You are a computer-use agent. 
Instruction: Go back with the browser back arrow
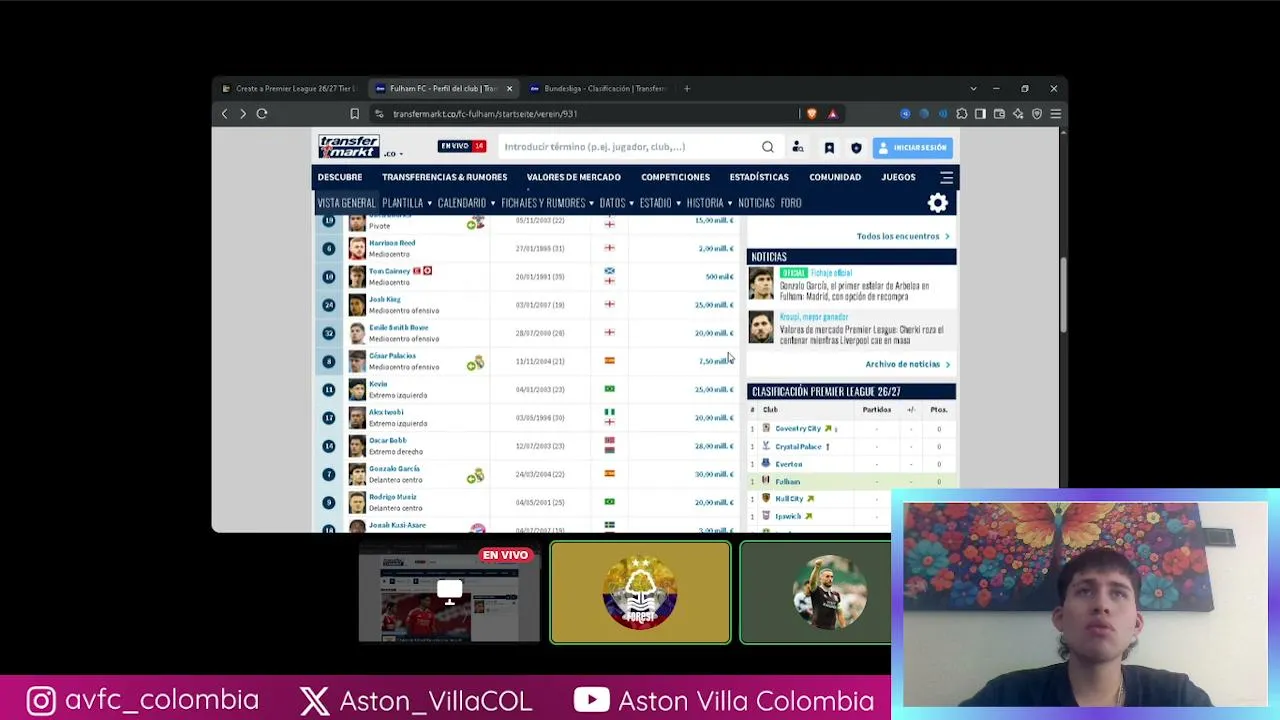[224, 114]
